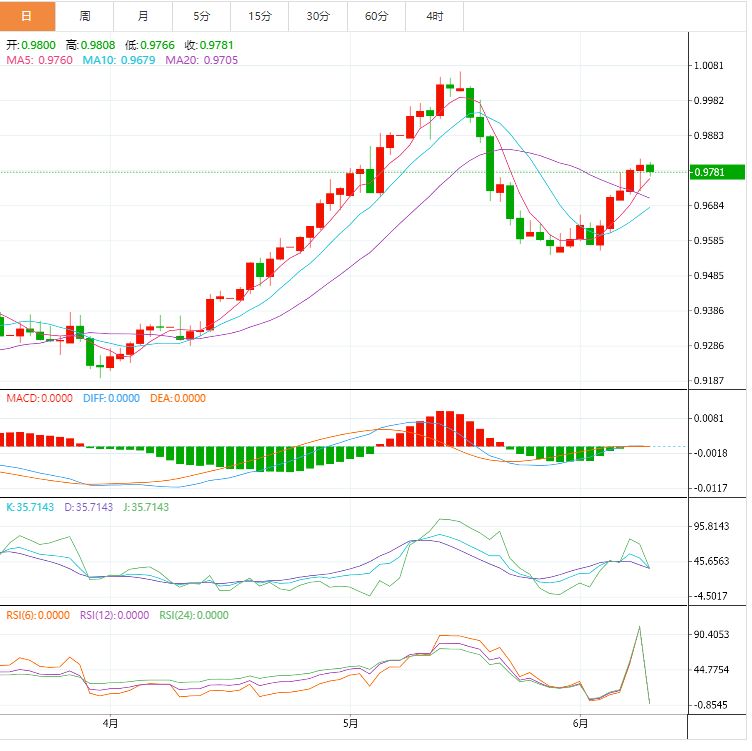Screen dimensions: 752x751
Task: Click the green 0.9781 current price tag
Action: [718, 172]
